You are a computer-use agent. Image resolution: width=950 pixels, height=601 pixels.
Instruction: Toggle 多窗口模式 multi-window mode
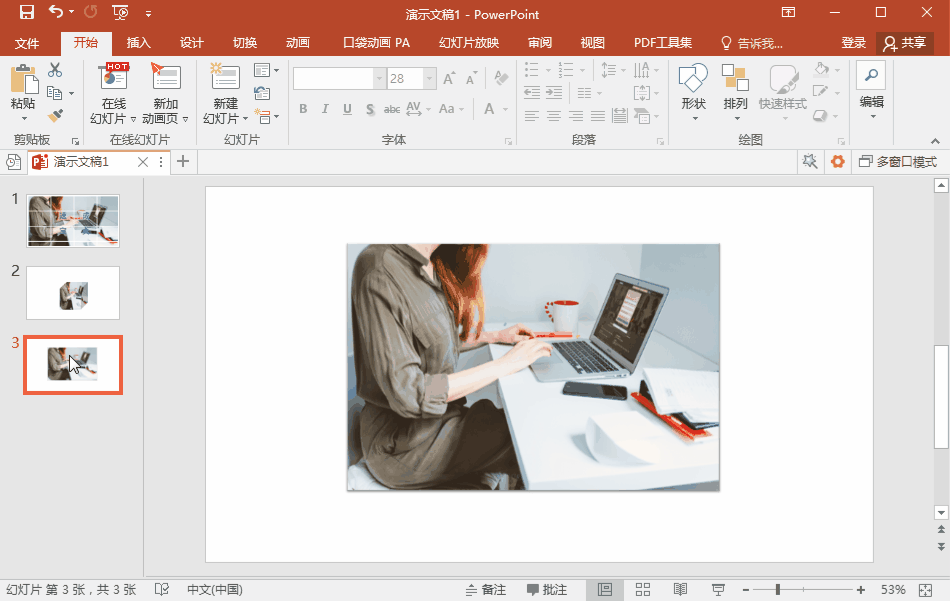coord(897,162)
